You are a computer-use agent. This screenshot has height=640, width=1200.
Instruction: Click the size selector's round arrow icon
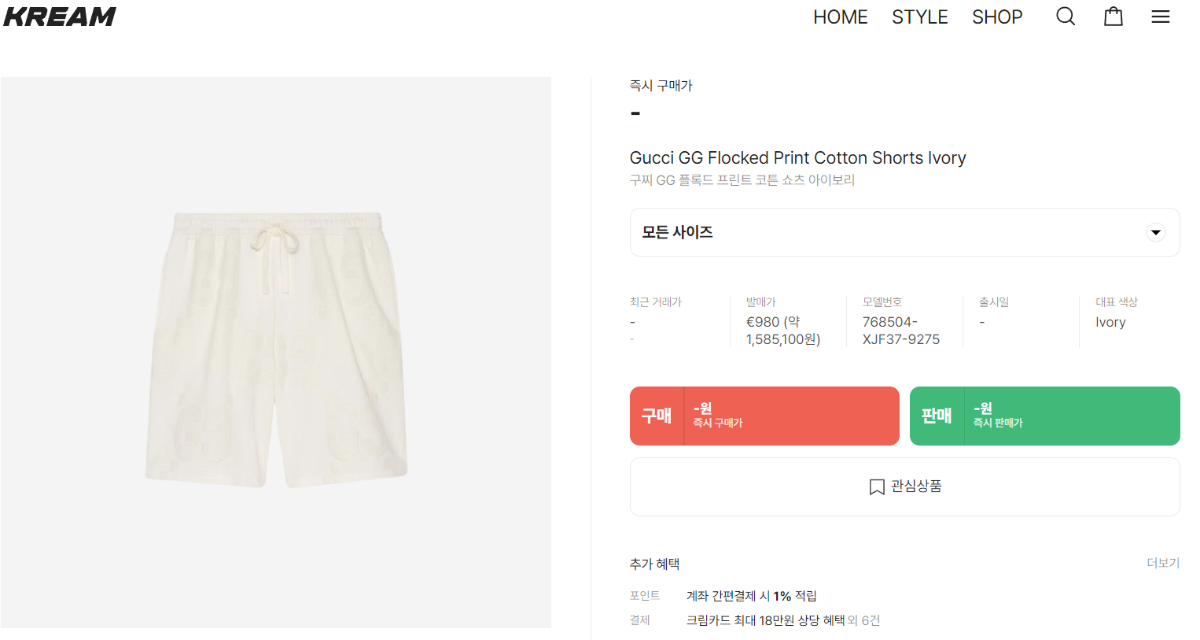[1156, 233]
